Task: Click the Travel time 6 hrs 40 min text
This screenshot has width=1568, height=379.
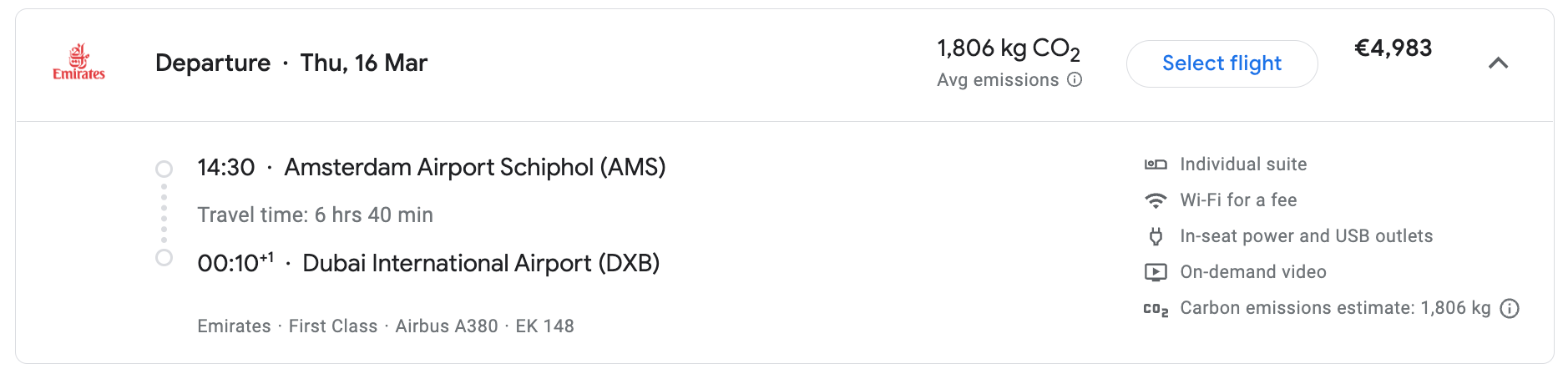Action: (x=315, y=215)
